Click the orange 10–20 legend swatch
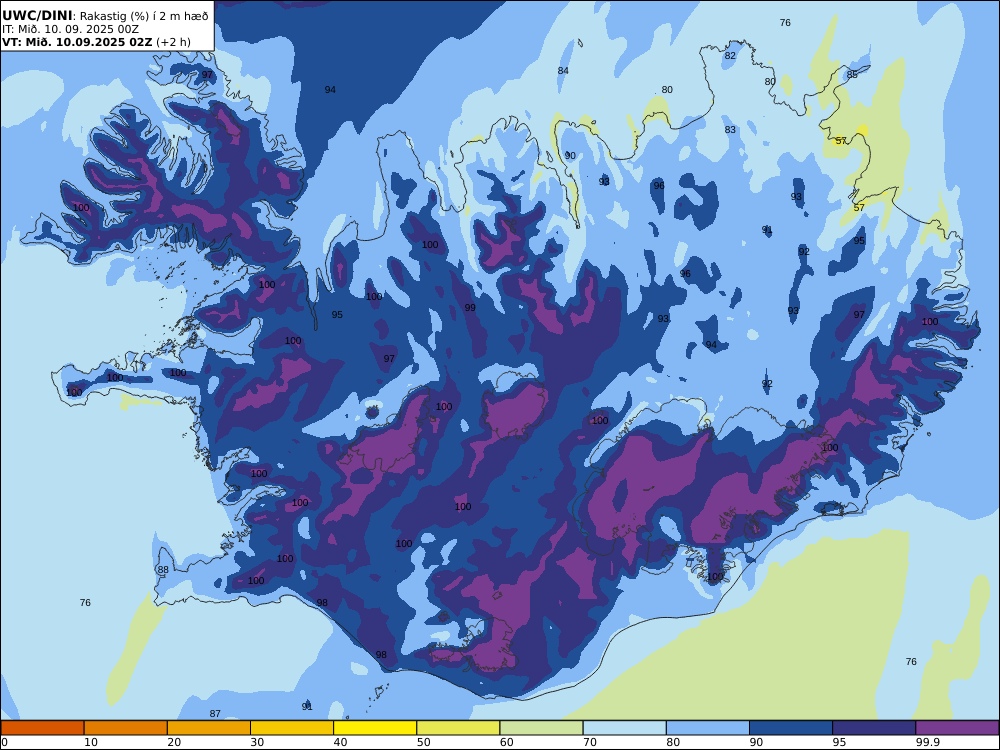The image size is (1000, 750). pos(126,728)
